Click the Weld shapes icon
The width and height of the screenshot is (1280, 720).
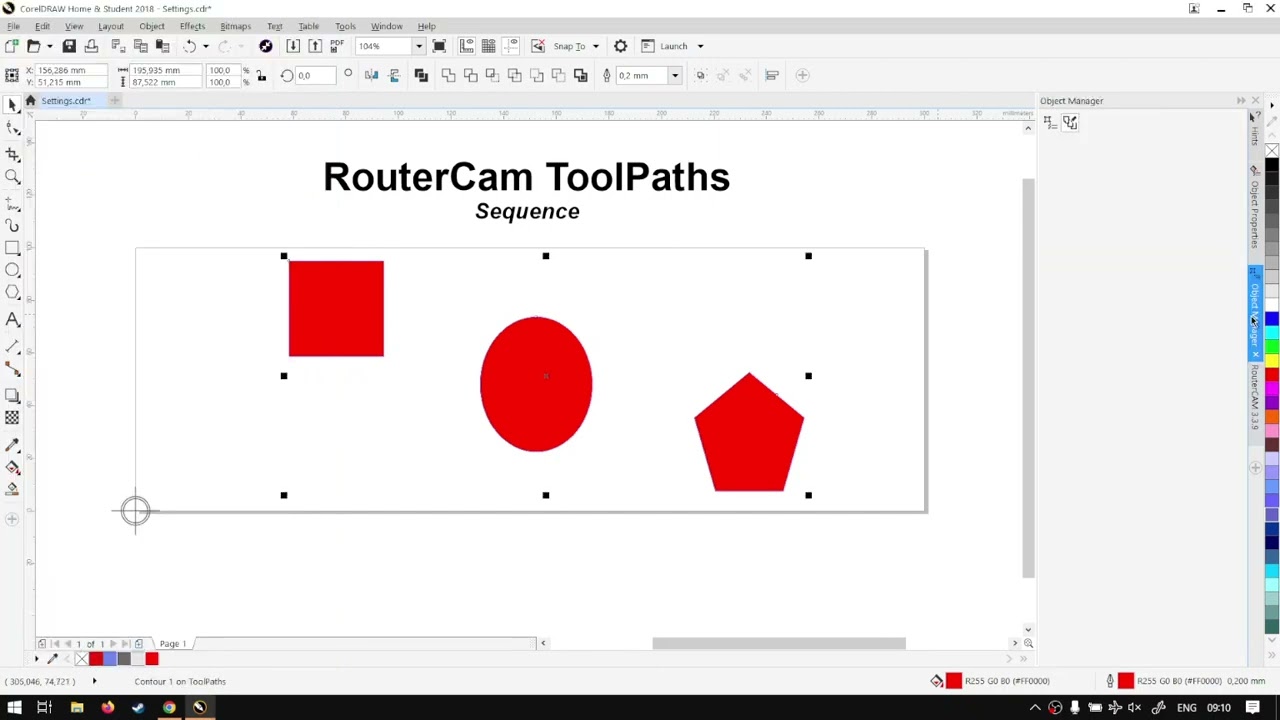(x=448, y=75)
